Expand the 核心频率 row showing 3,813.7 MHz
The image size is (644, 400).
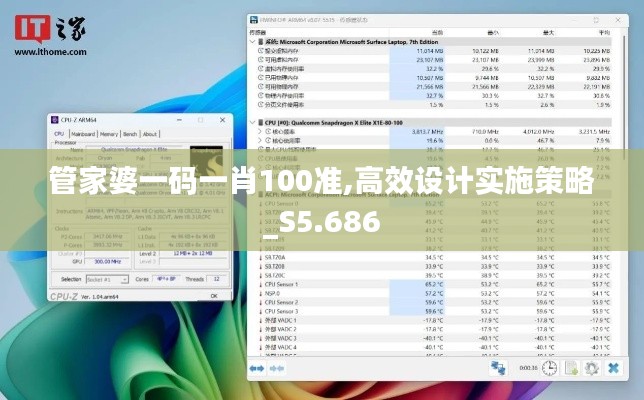click(x=260, y=131)
